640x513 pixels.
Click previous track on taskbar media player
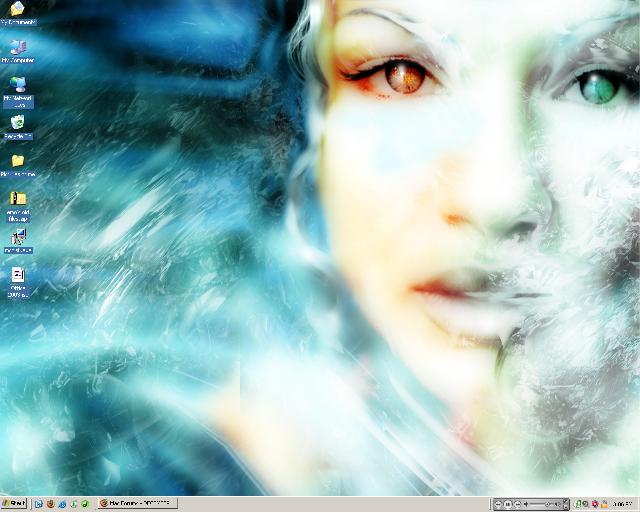tap(498, 504)
